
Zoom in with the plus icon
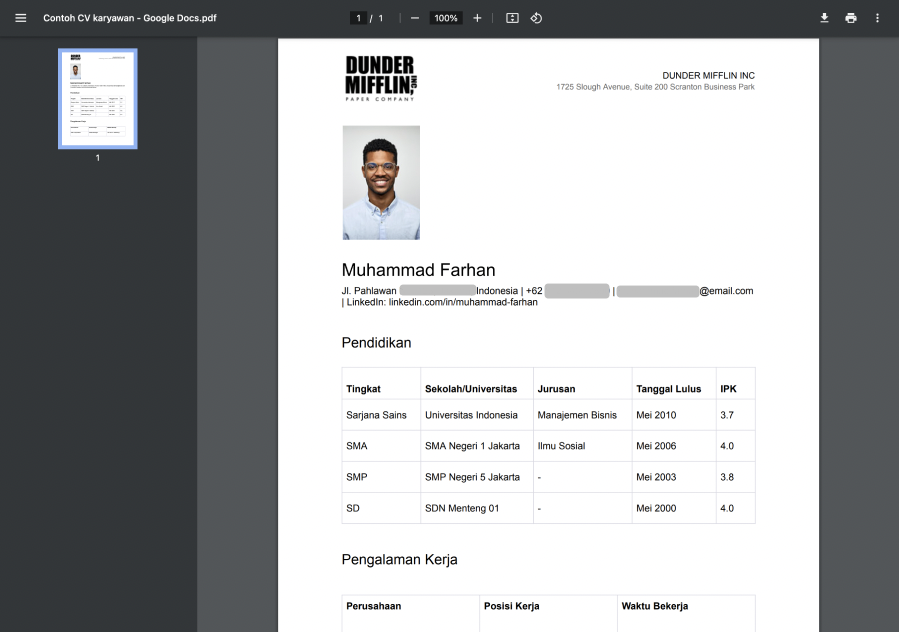pyautogui.click(x=477, y=18)
